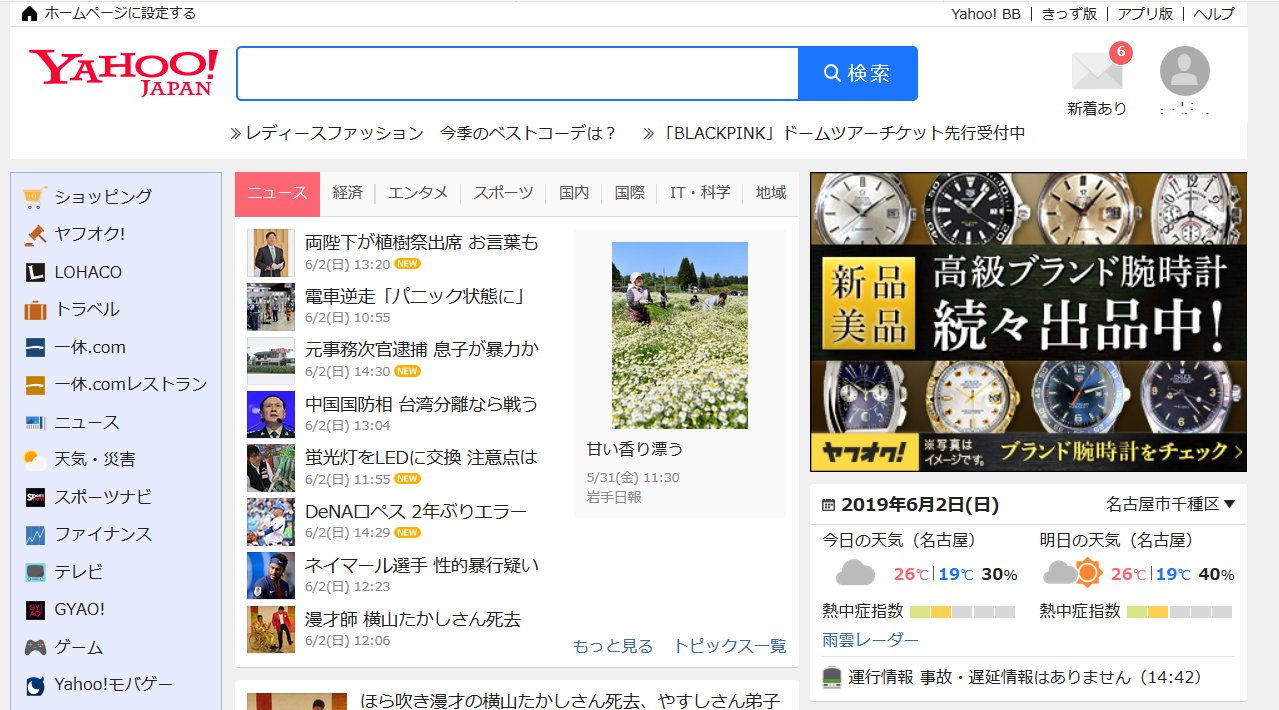The image size is (1279, 710).
Task: Open headline 元事務次官逮捕 息子が暴力か
Action: [x=421, y=349]
